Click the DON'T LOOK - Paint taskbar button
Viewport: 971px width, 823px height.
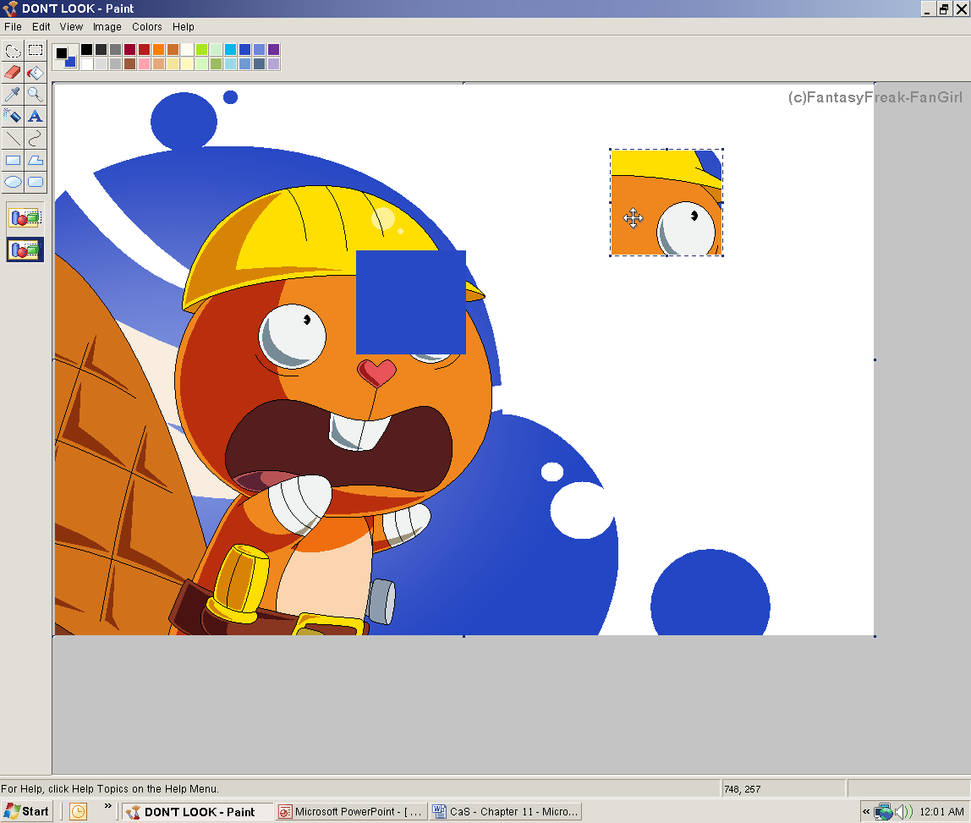[x=197, y=811]
